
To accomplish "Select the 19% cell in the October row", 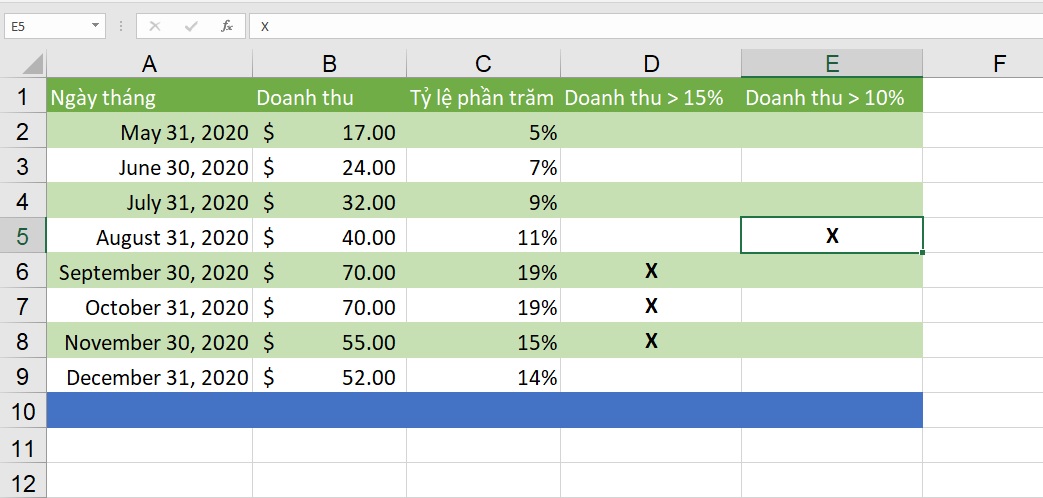I will pos(483,307).
